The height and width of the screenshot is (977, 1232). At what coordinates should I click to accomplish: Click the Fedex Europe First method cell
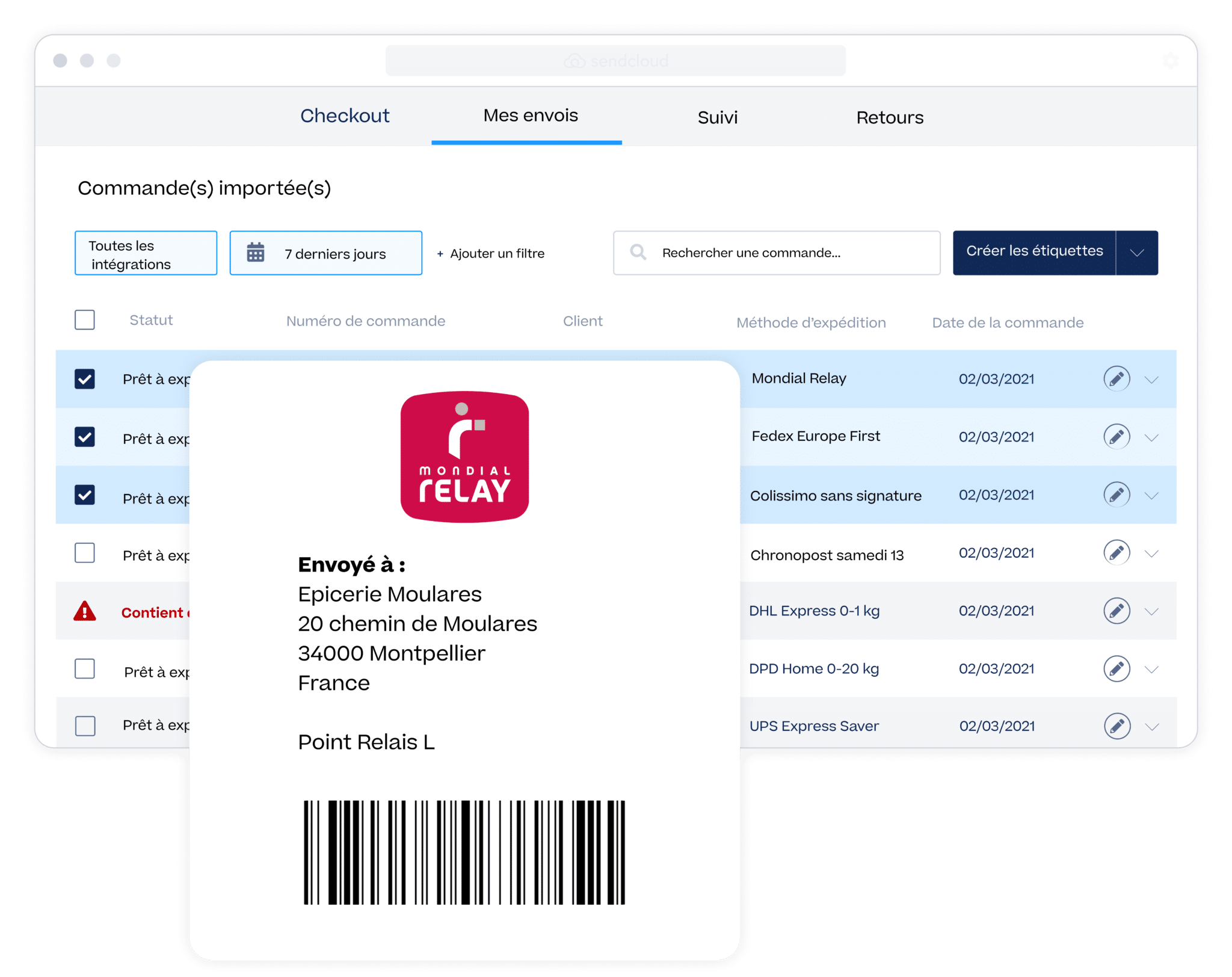[816, 436]
